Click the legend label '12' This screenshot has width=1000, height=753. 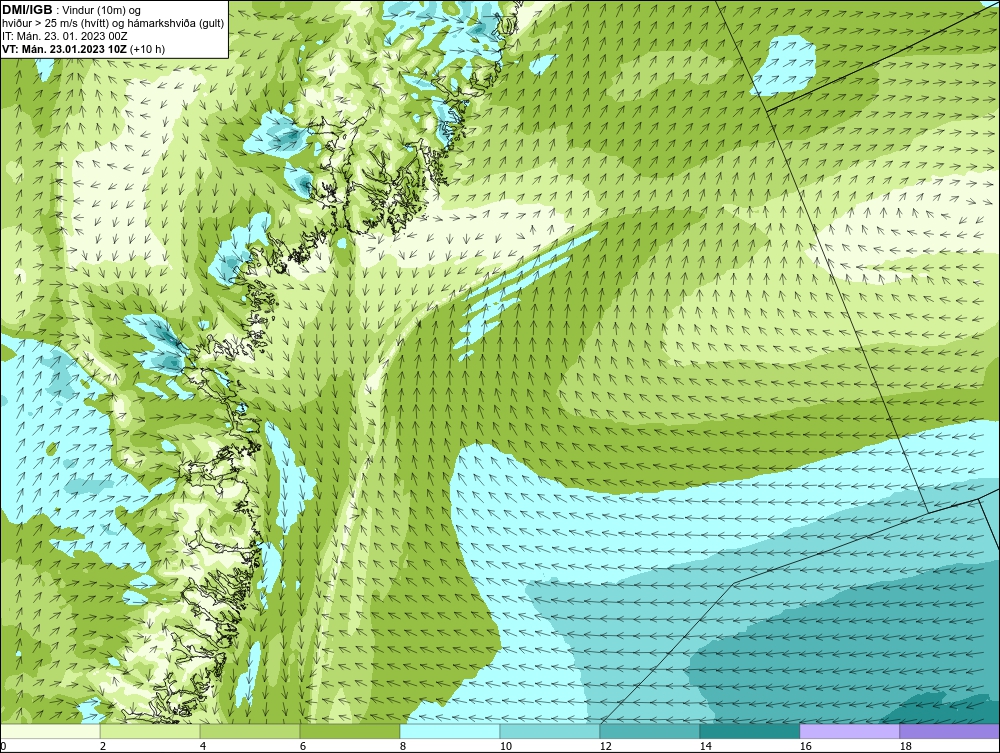(605, 746)
